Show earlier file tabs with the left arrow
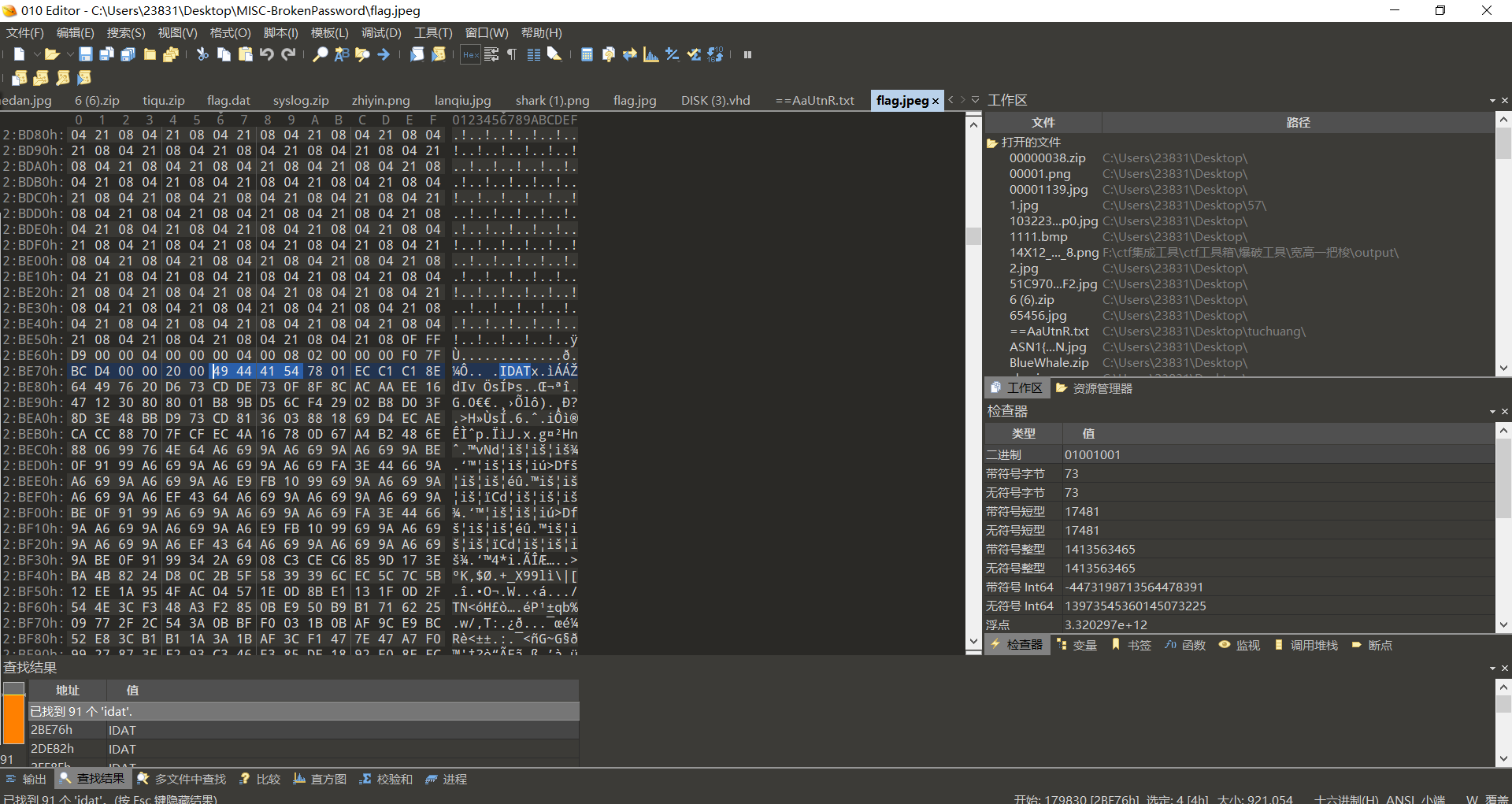The width and height of the screenshot is (1512, 804). click(x=951, y=100)
